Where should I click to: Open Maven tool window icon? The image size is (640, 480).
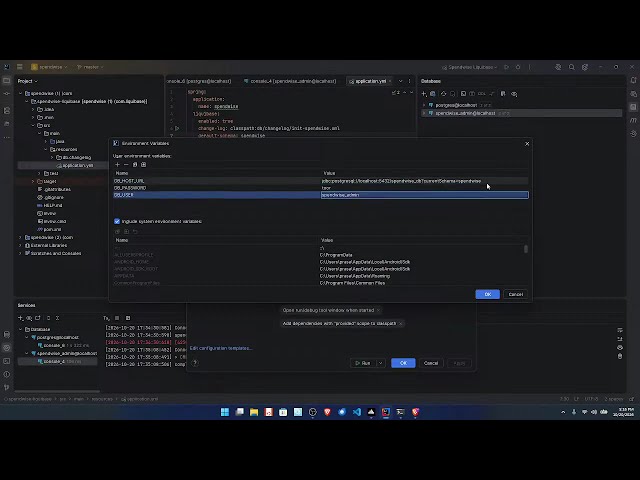click(x=633, y=120)
